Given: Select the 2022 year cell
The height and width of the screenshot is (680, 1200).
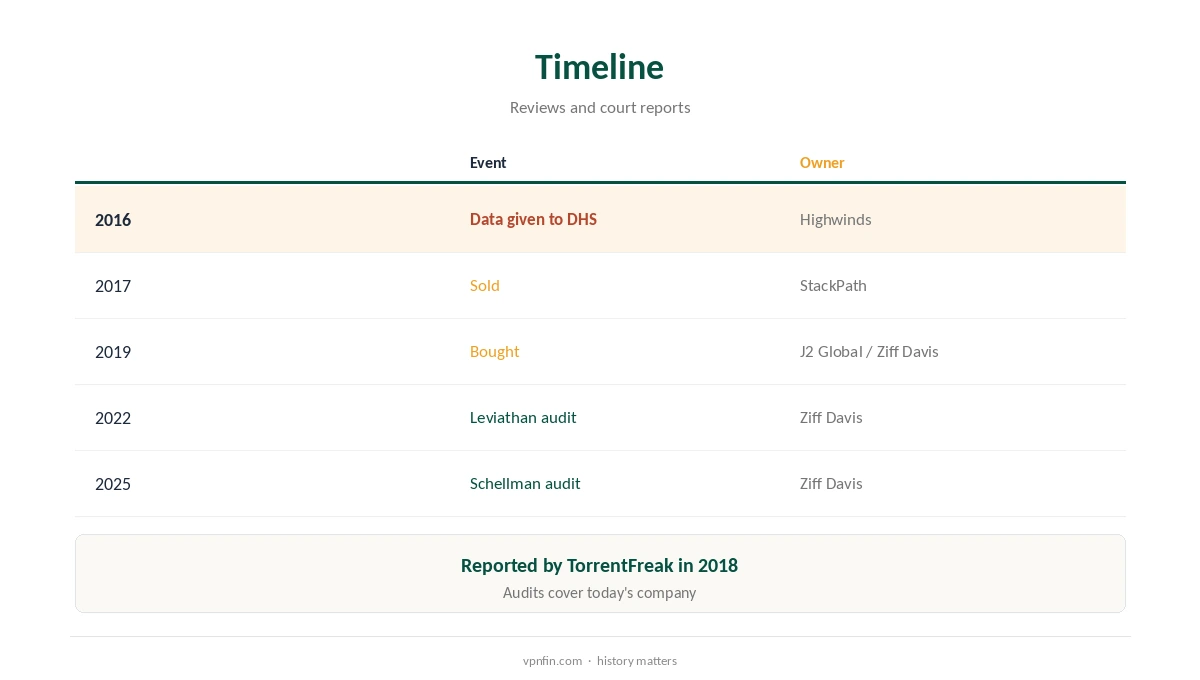Looking at the screenshot, I should tap(113, 418).
